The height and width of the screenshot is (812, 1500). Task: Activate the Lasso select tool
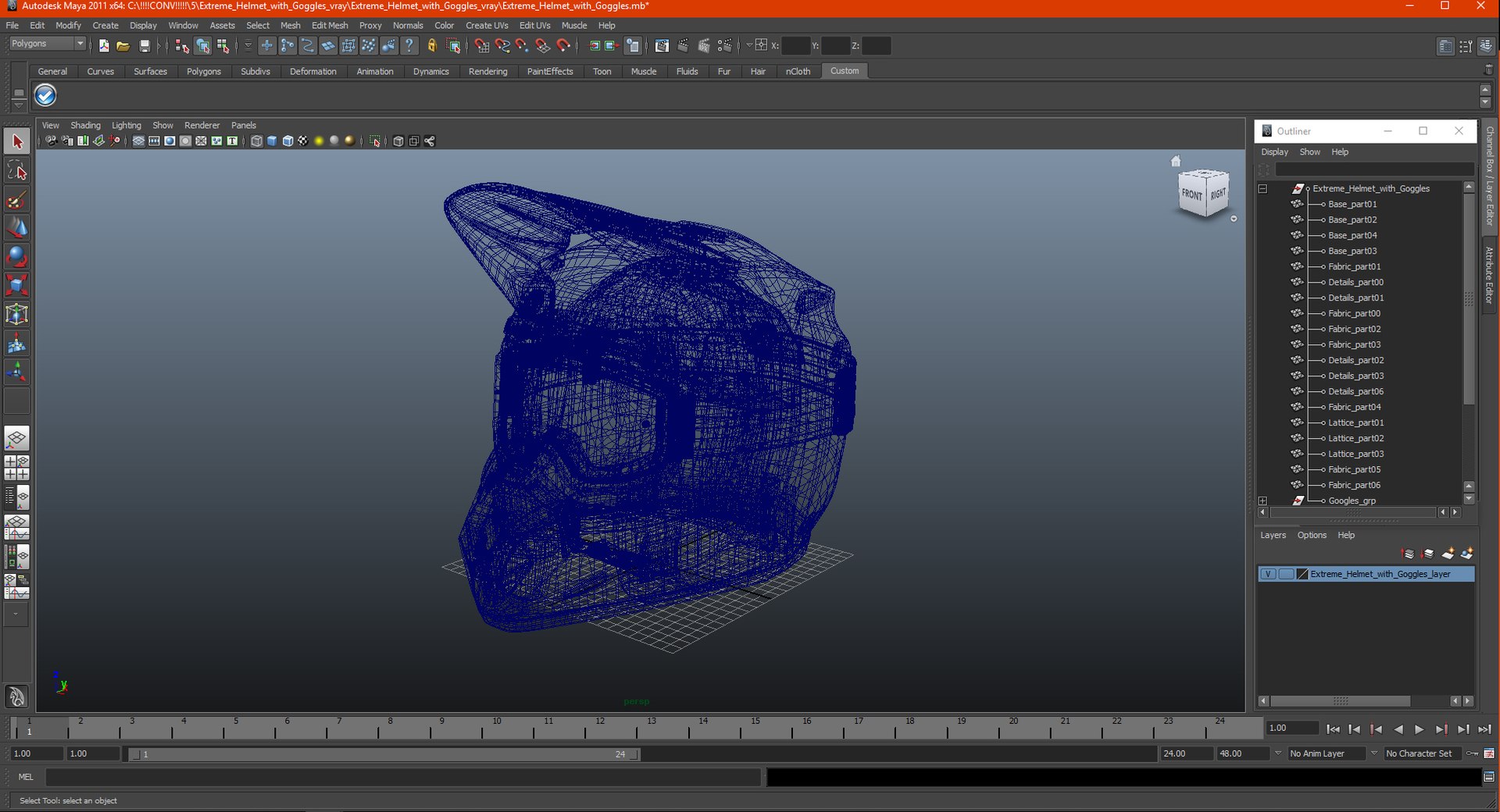(x=17, y=170)
